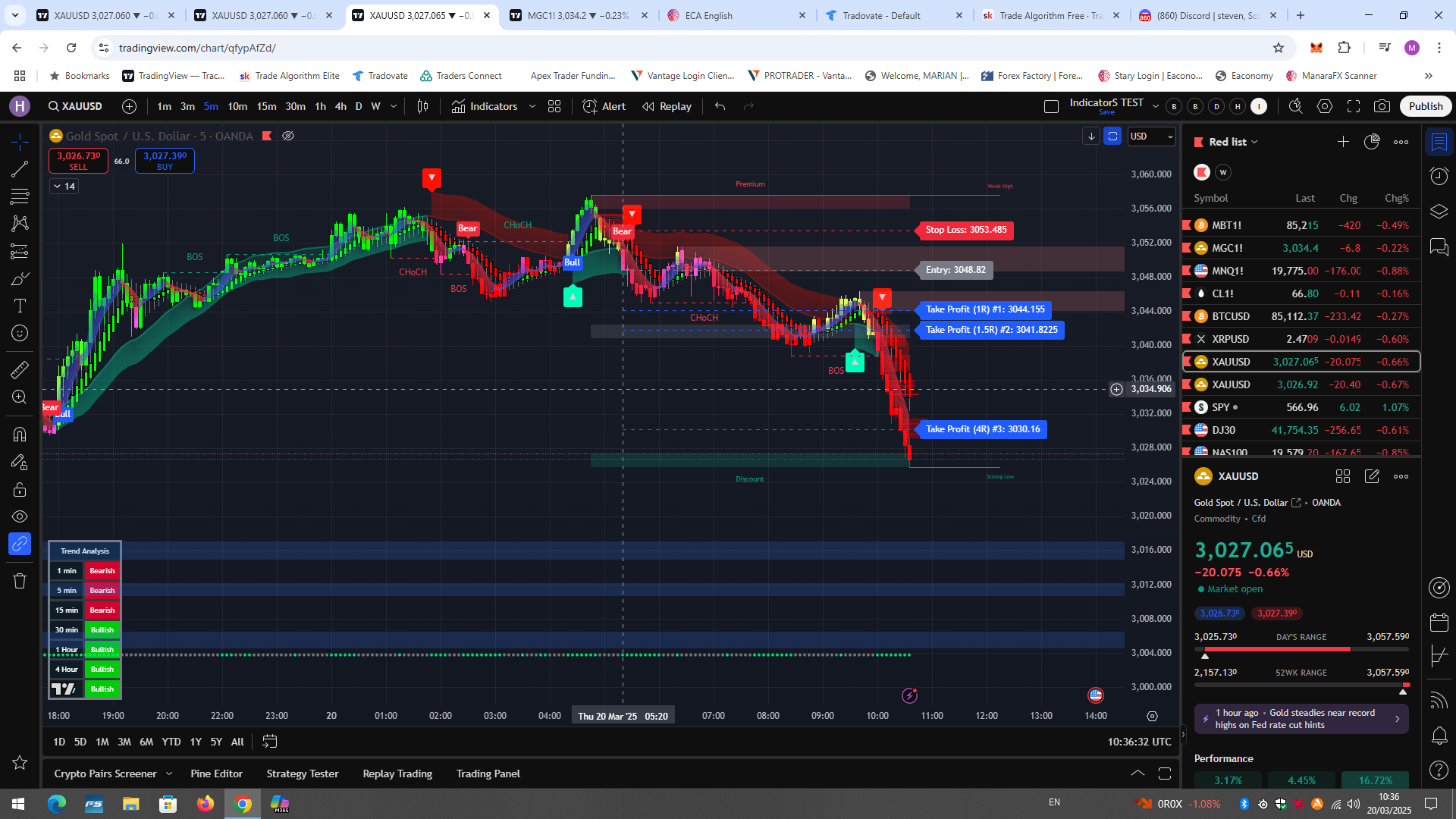Toggle the hide all drawings eye icon
Screen dimensions: 1456x819
pyautogui.click(x=19, y=517)
